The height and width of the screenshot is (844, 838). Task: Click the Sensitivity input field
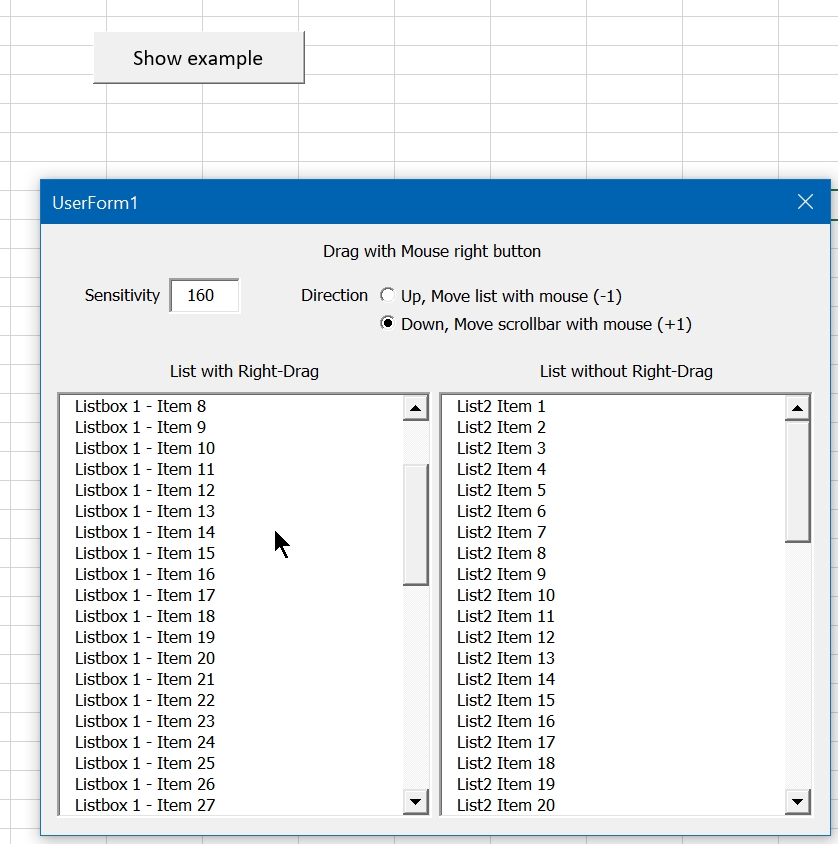pyautogui.click(x=204, y=296)
